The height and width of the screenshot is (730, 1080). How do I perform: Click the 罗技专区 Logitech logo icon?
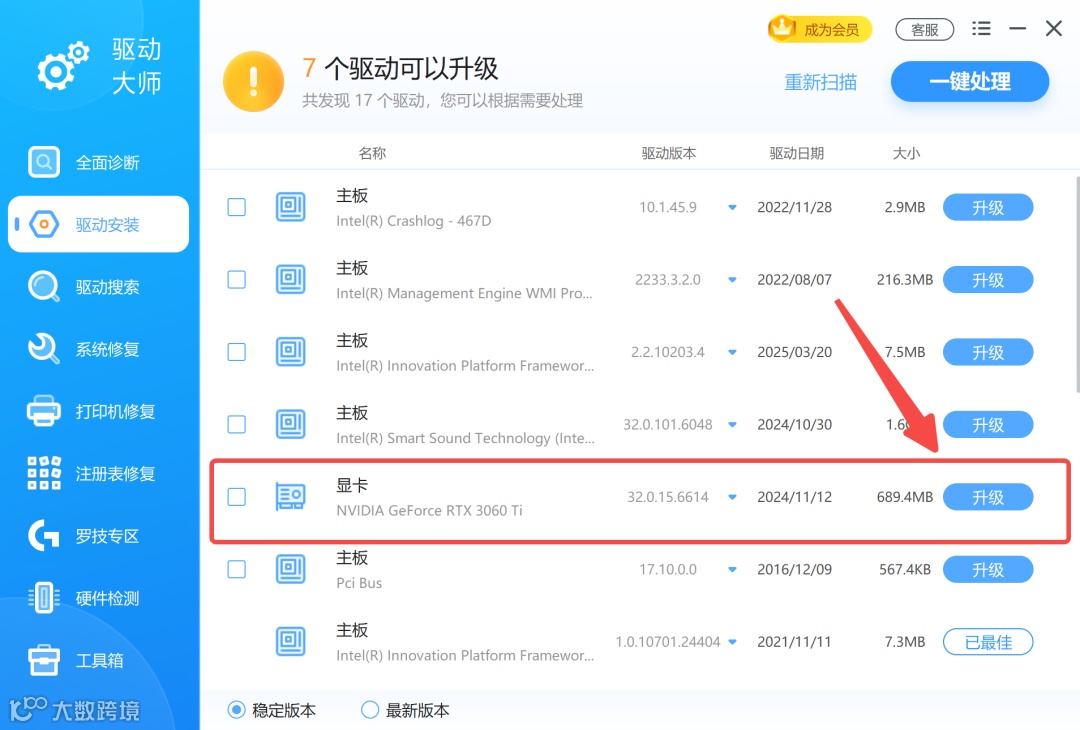pos(43,536)
